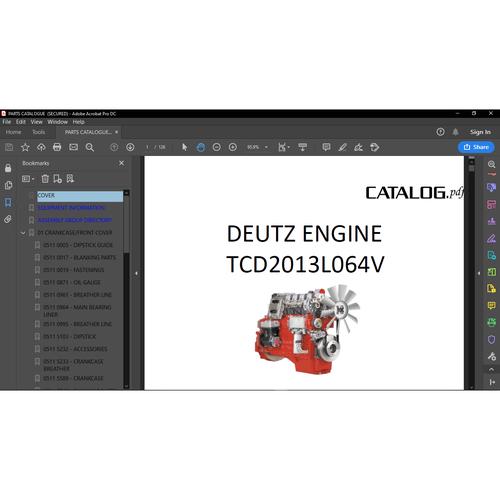The width and height of the screenshot is (500, 500).
Task: Open the View menu
Action: pyautogui.click(x=36, y=122)
